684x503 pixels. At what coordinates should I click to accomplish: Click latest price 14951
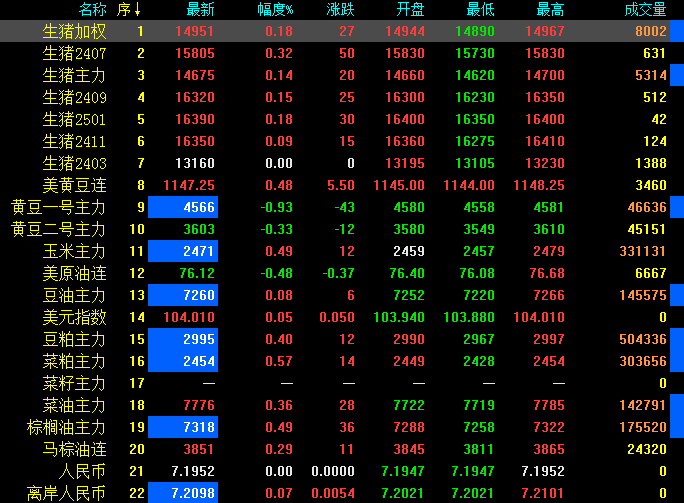click(x=195, y=31)
